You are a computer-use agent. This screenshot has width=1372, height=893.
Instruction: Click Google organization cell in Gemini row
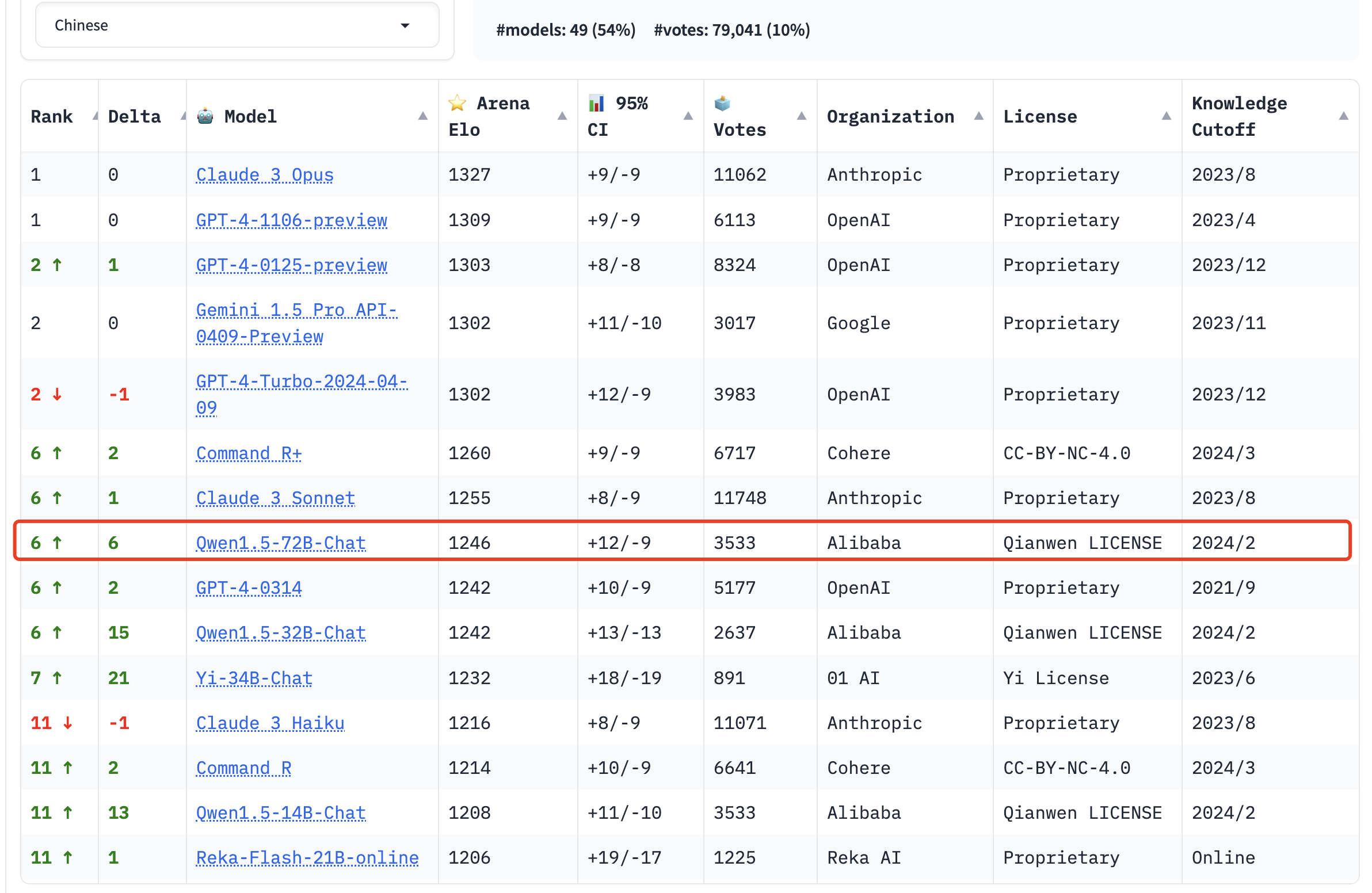[859, 323]
